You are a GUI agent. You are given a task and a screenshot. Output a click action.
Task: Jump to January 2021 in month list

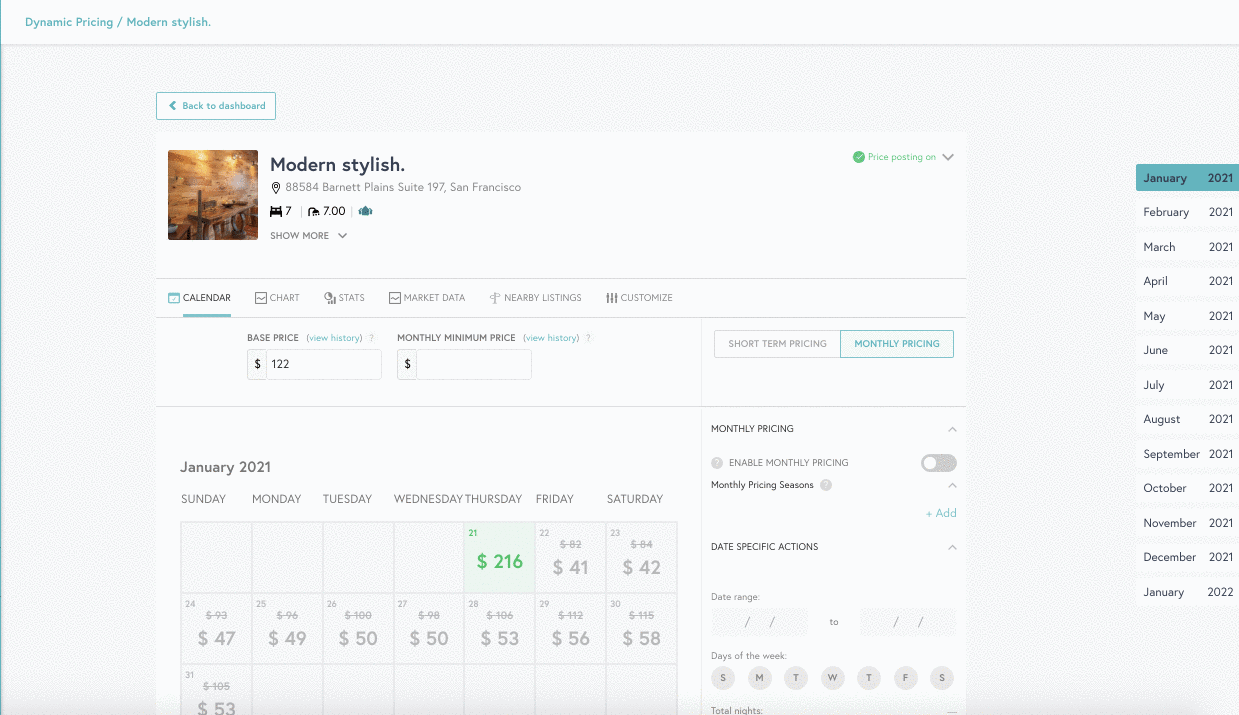click(1187, 178)
